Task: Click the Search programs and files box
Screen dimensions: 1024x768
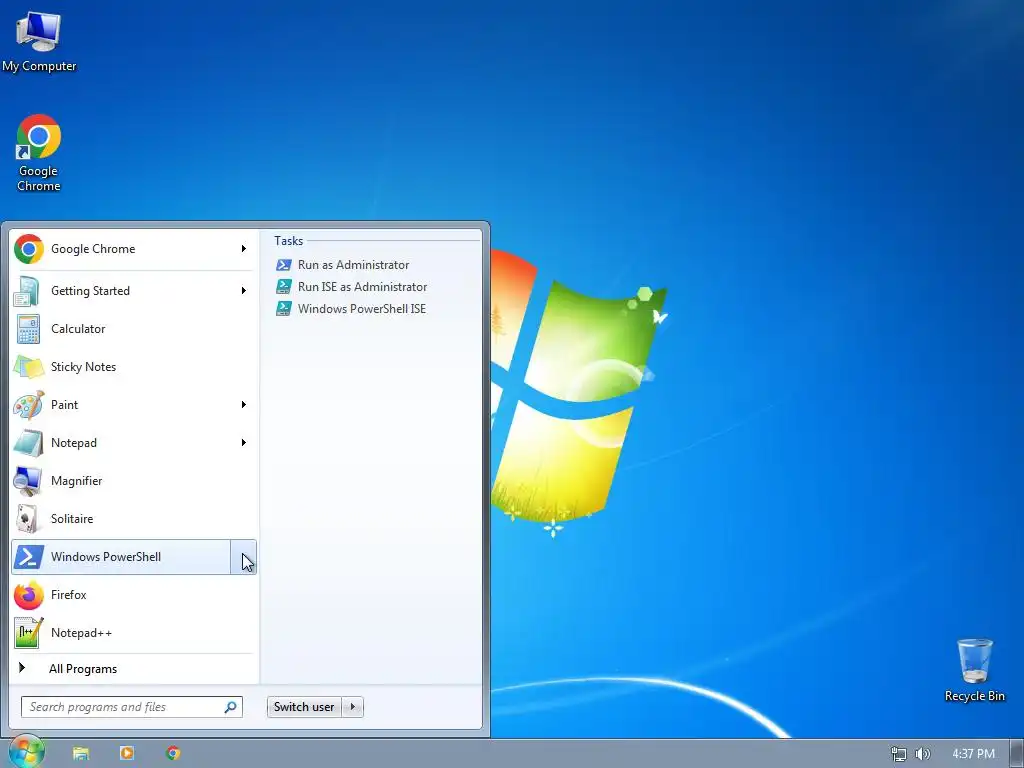Action: click(x=132, y=707)
